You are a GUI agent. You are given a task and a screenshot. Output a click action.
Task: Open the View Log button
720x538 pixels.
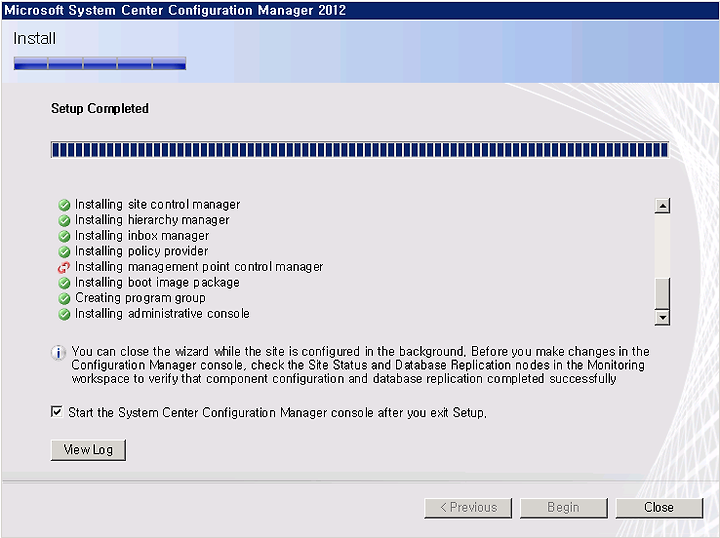click(88, 450)
